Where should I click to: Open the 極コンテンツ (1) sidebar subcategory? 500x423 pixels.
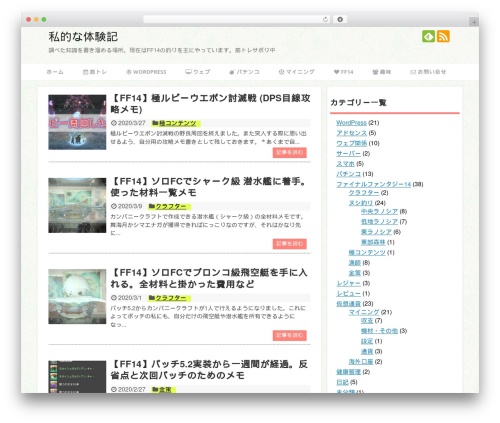coord(367,253)
